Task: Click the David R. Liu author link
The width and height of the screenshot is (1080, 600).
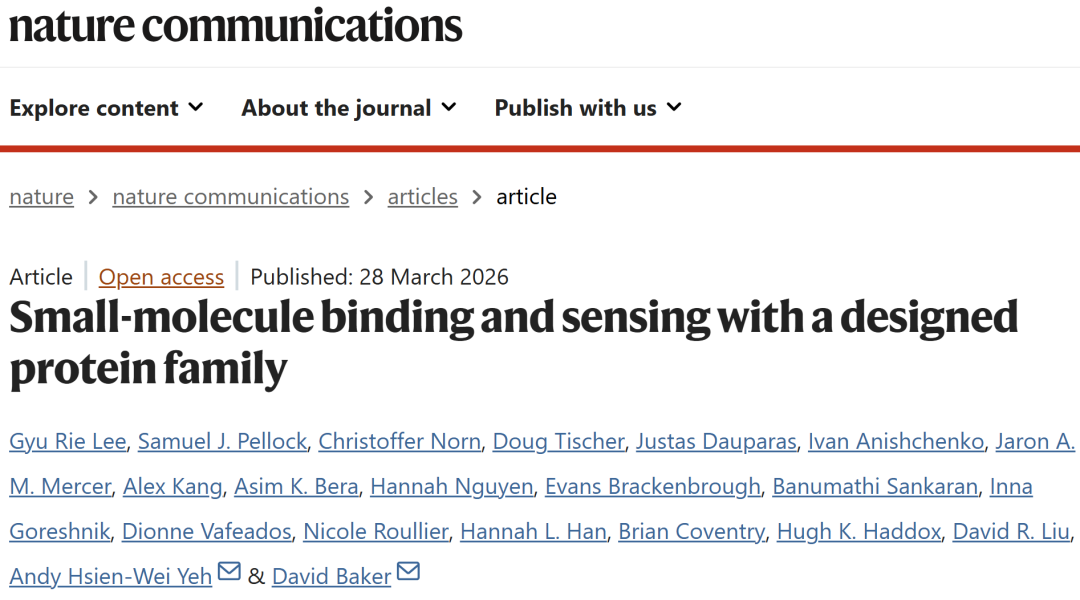Action: click(x=1011, y=531)
